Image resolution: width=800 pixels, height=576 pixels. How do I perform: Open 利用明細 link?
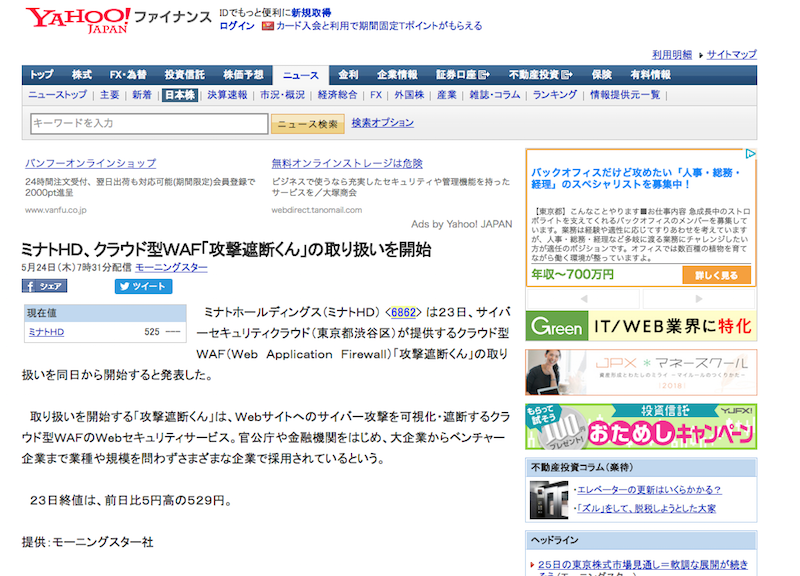coord(672,55)
